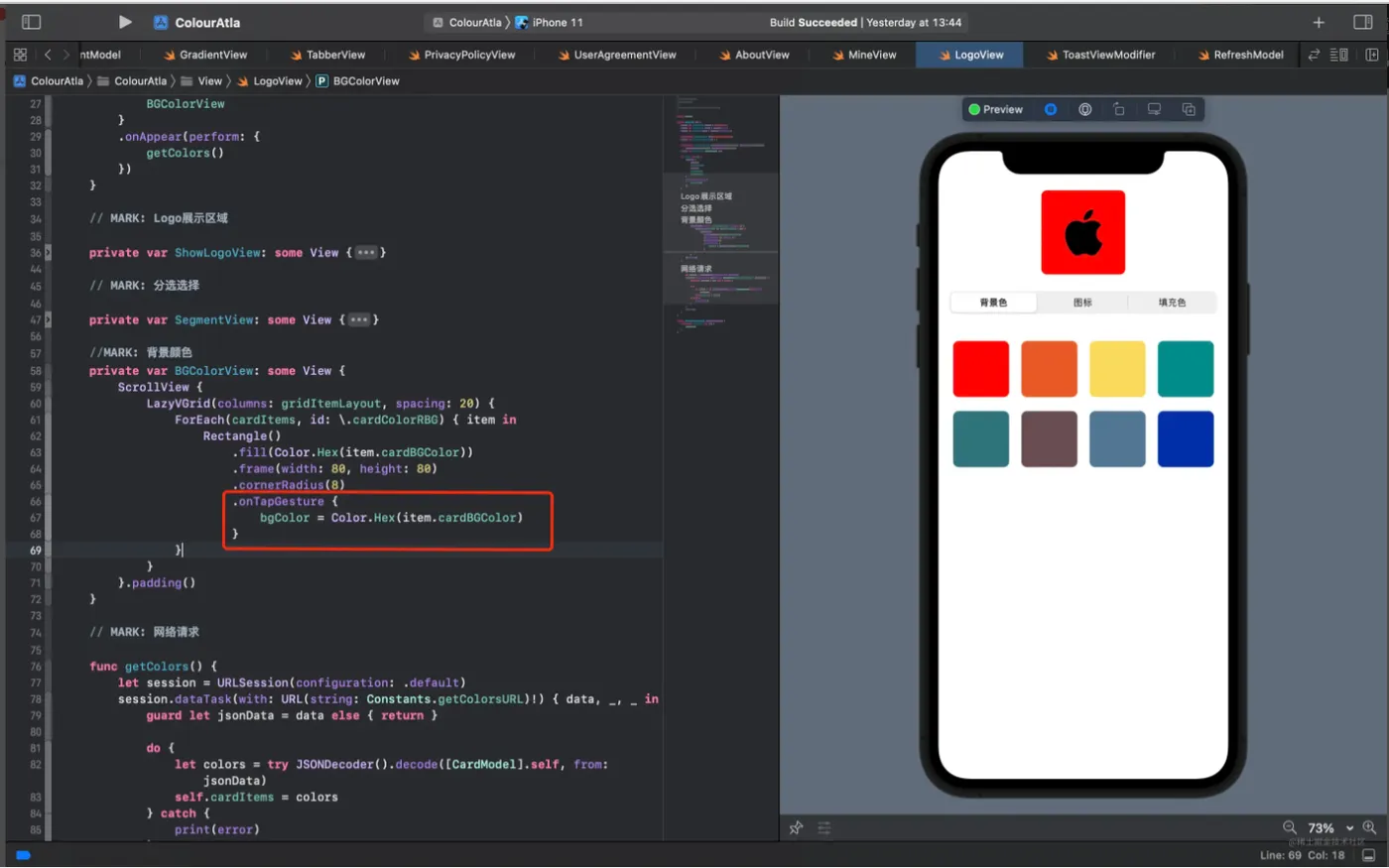Choose the iPhone 11 run destination

pyautogui.click(x=549, y=22)
